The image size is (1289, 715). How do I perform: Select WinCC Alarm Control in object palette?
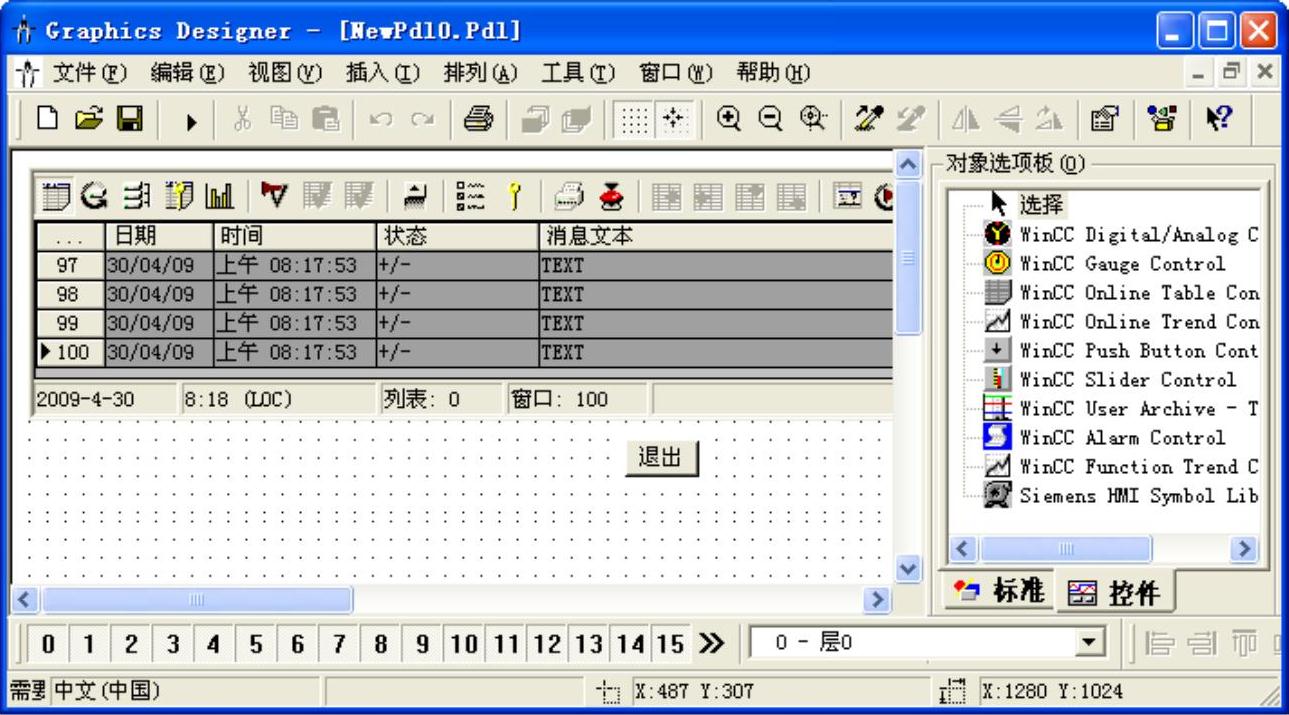pos(1121,438)
